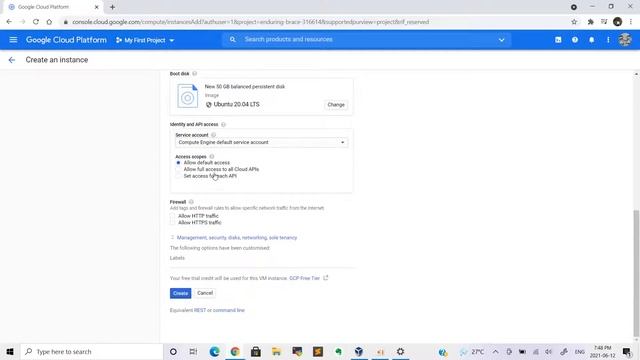Open the equivalent command line link
Image resolution: width=640 pixels, height=360 pixels.
coord(229,310)
